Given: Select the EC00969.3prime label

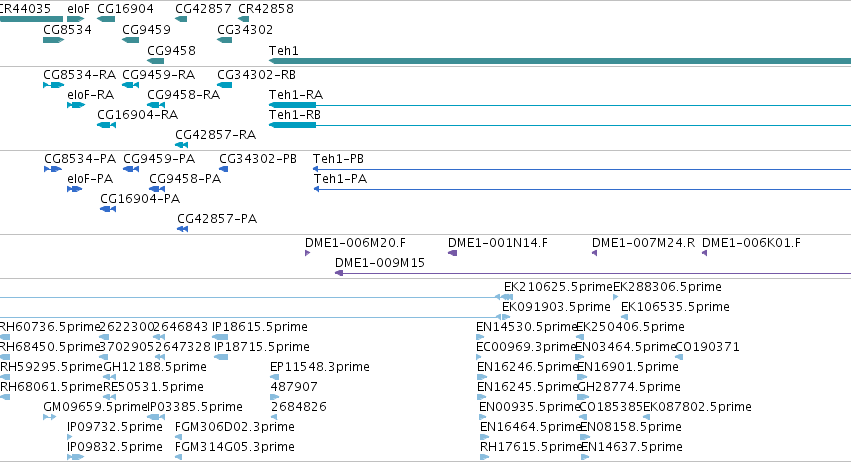Looking at the screenshot, I should coord(525,347).
